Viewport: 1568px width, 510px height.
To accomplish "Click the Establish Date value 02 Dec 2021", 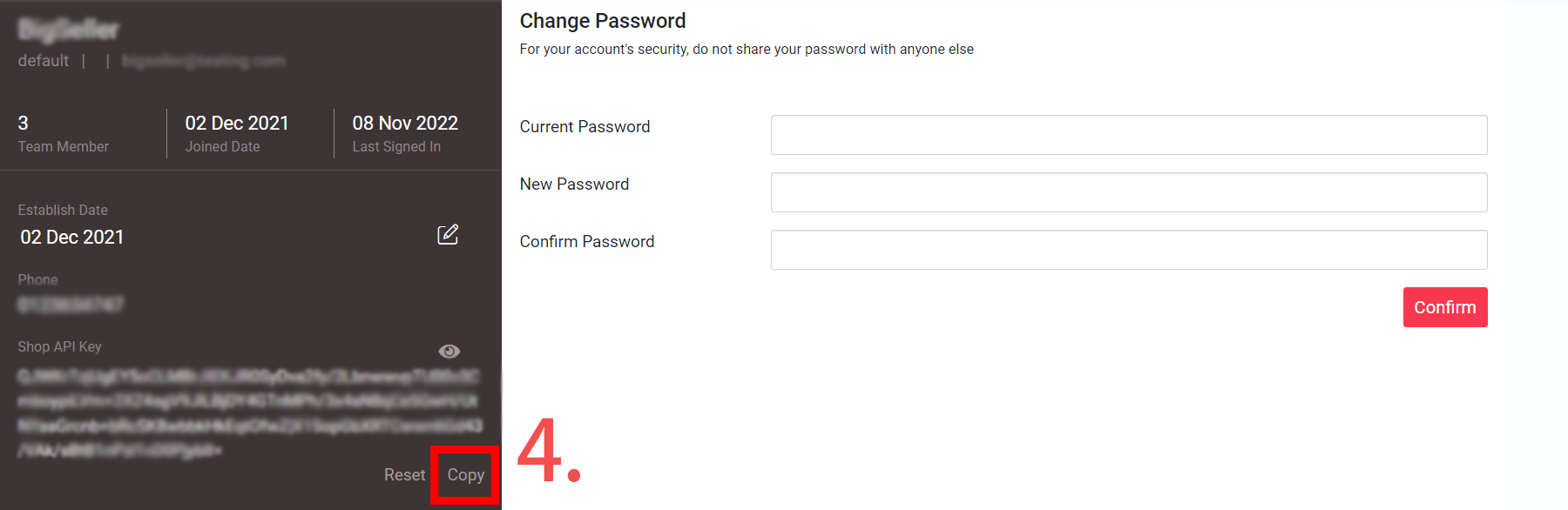I will pyautogui.click(x=72, y=237).
